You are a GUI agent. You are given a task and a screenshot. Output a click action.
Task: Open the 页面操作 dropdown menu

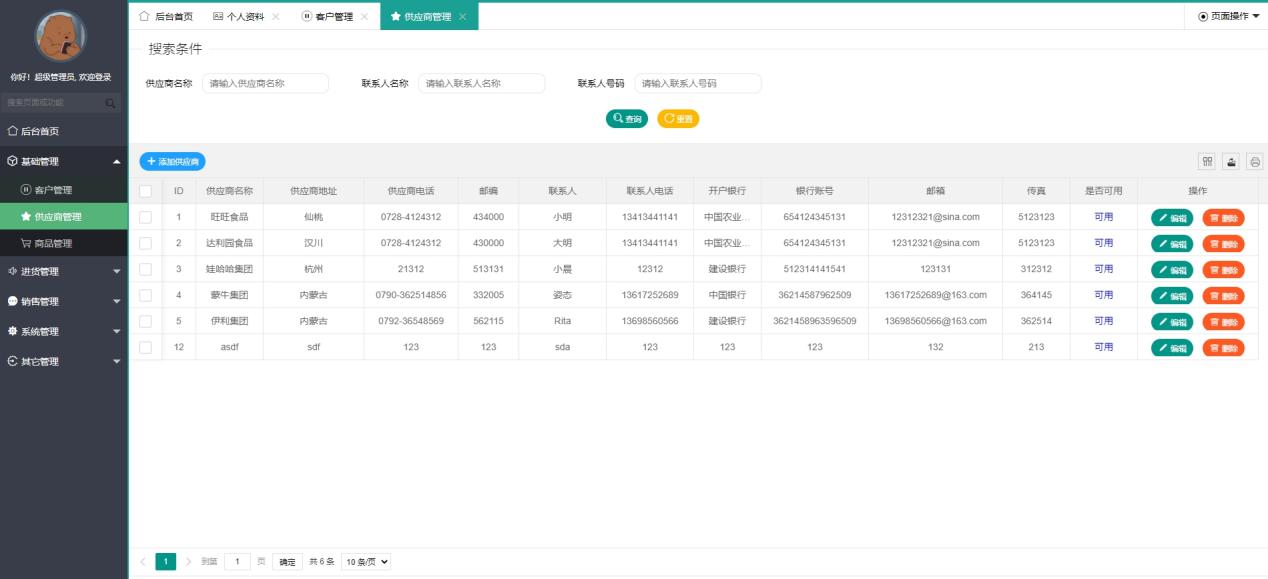tap(1228, 16)
